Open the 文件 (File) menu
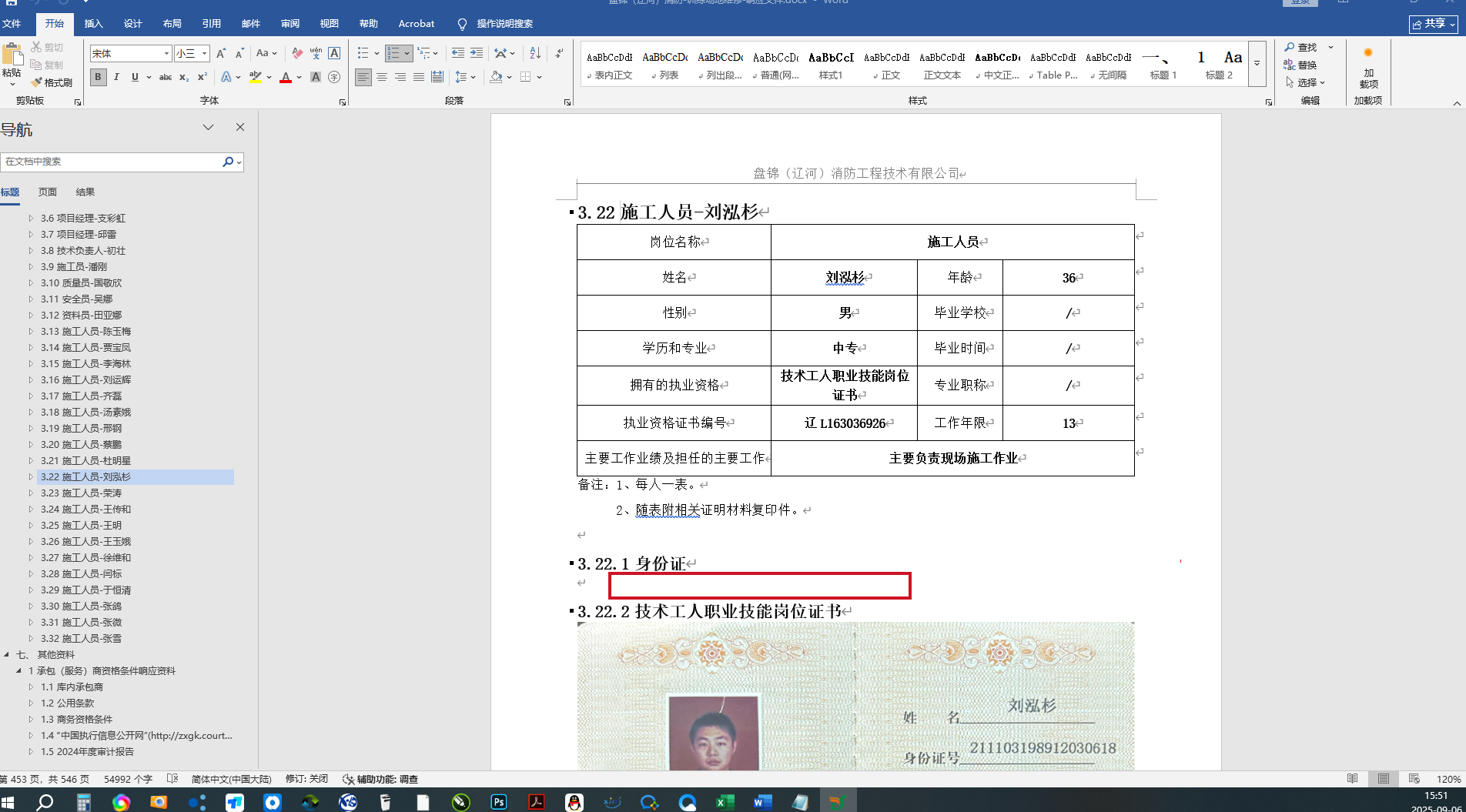This screenshot has height=812, width=1466. click(x=12, y=24)
